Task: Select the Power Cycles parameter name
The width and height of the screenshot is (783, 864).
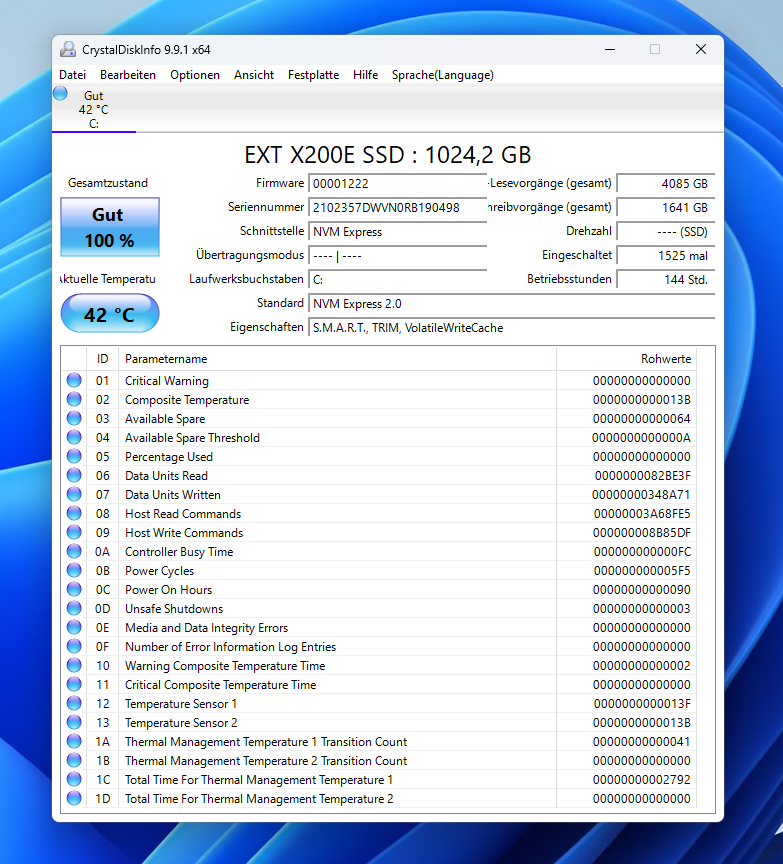Action: tap(159, 571)
